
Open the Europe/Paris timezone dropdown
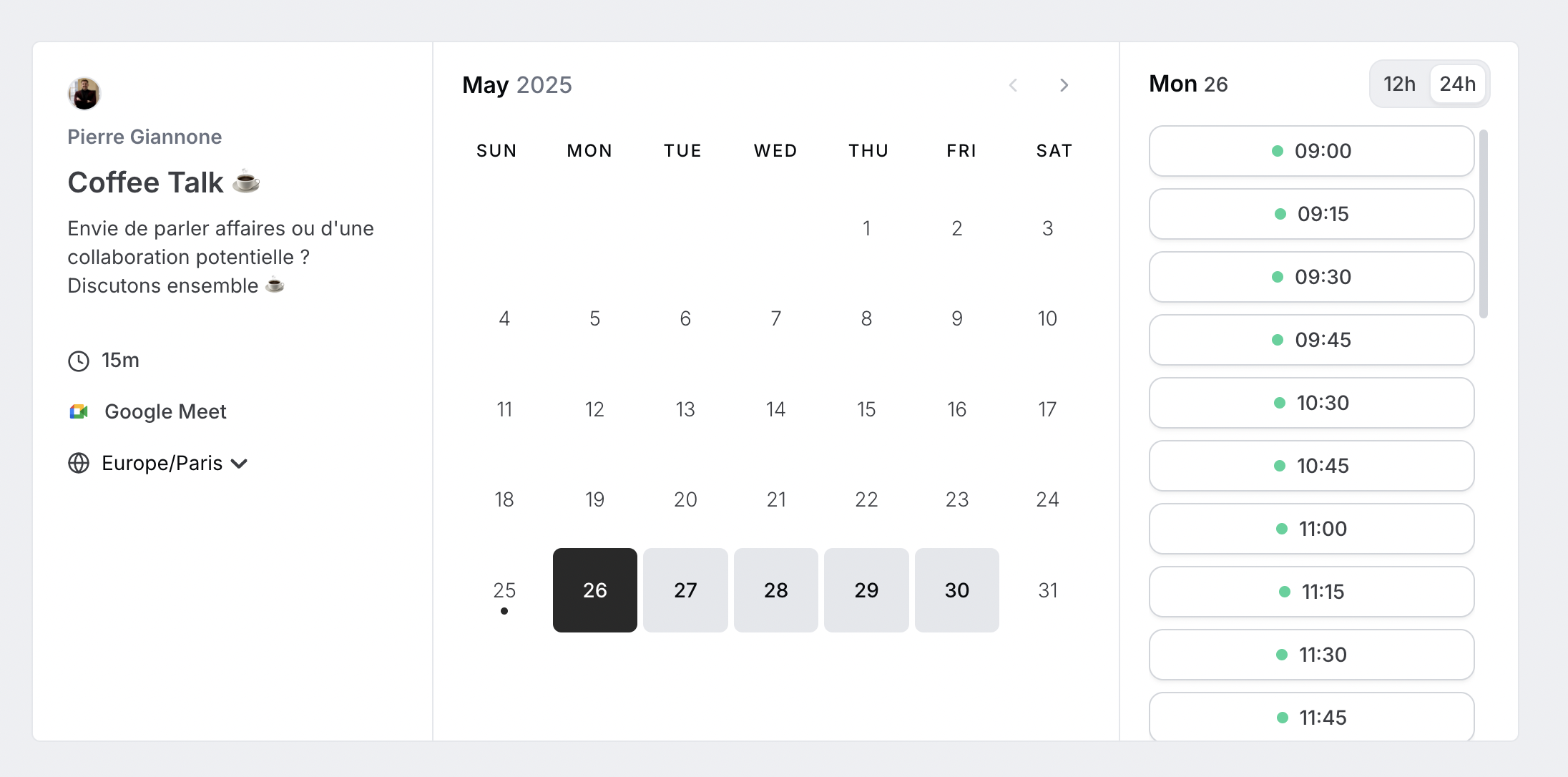point(162,463)
